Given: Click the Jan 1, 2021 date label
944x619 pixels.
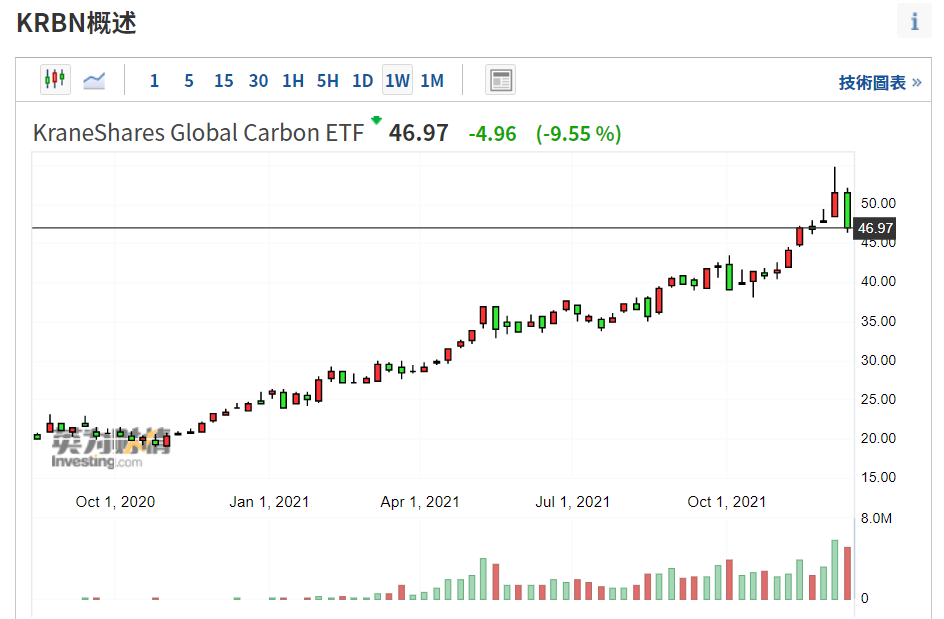Looking at the screenshot, I should [x=269, y=502].
